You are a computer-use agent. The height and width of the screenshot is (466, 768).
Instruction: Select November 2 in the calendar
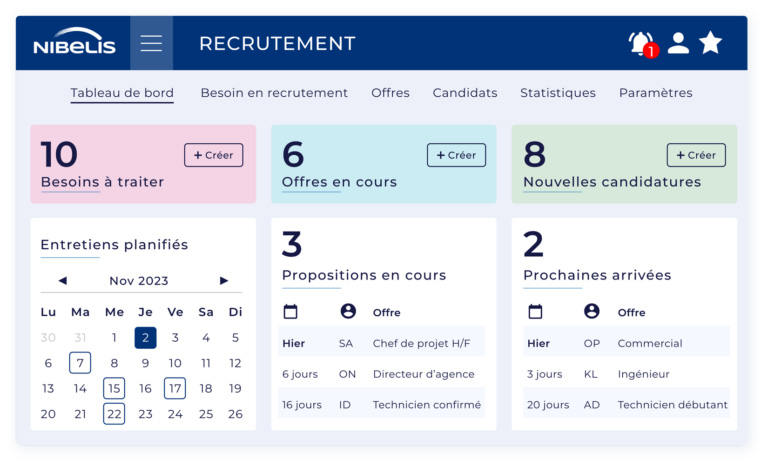(145, 337)
